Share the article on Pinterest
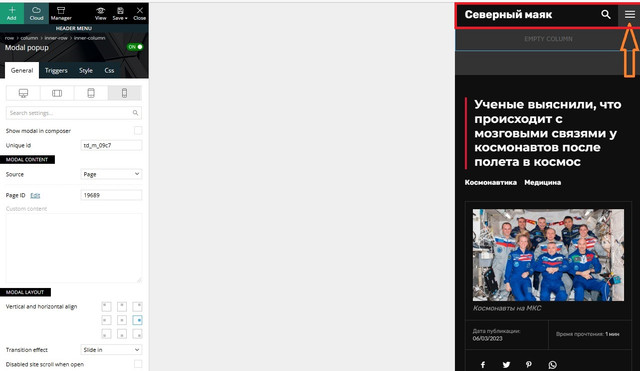Image resolution: width=640 pixels, height=371 pixels. pyautogui.click(x=529, y=364)
